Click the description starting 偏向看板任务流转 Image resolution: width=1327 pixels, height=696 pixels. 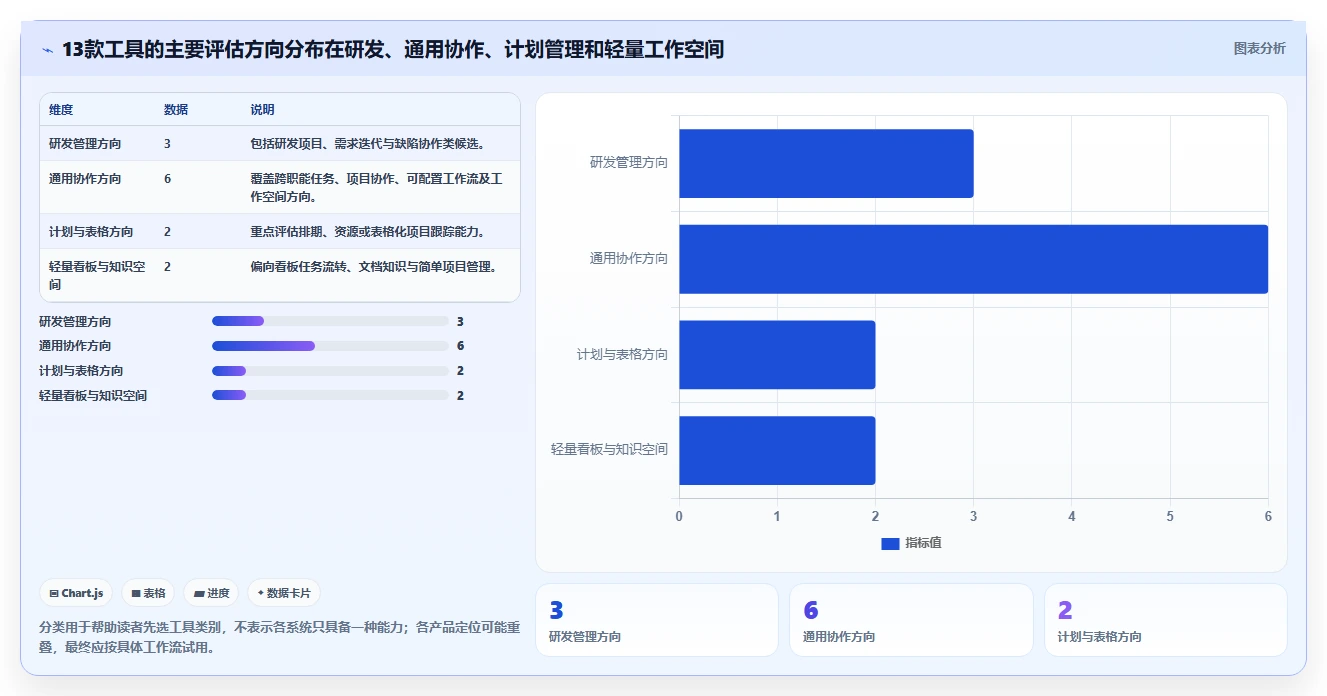[374, 267]
